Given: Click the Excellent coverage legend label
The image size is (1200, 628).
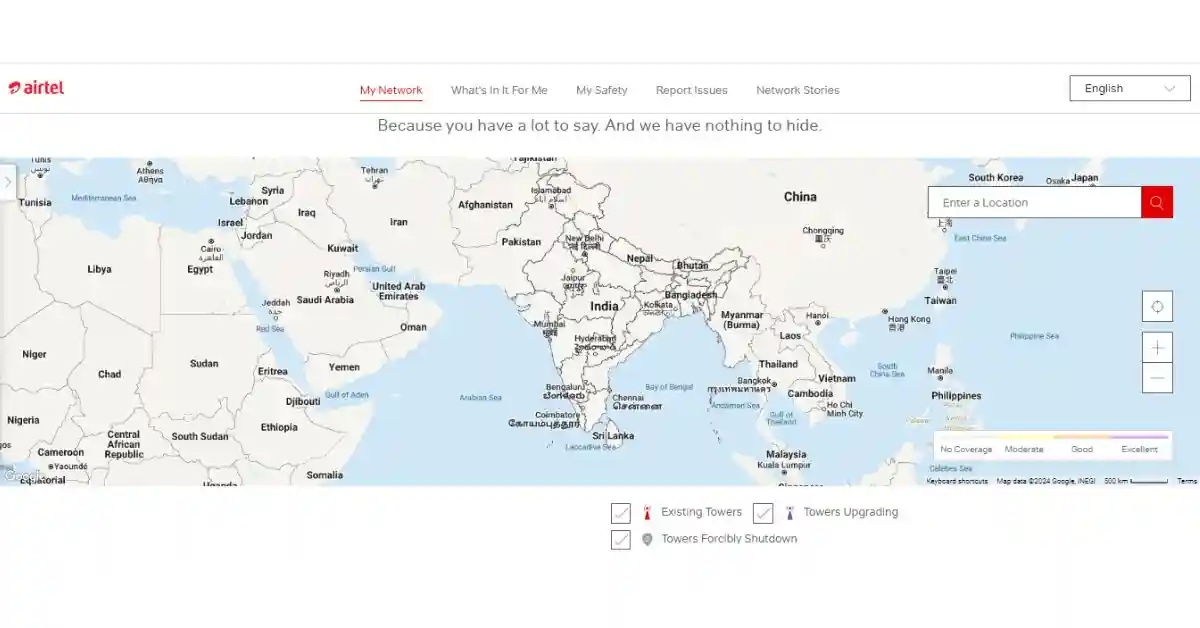Looking at the screenshot, I should coord(1139,449).
